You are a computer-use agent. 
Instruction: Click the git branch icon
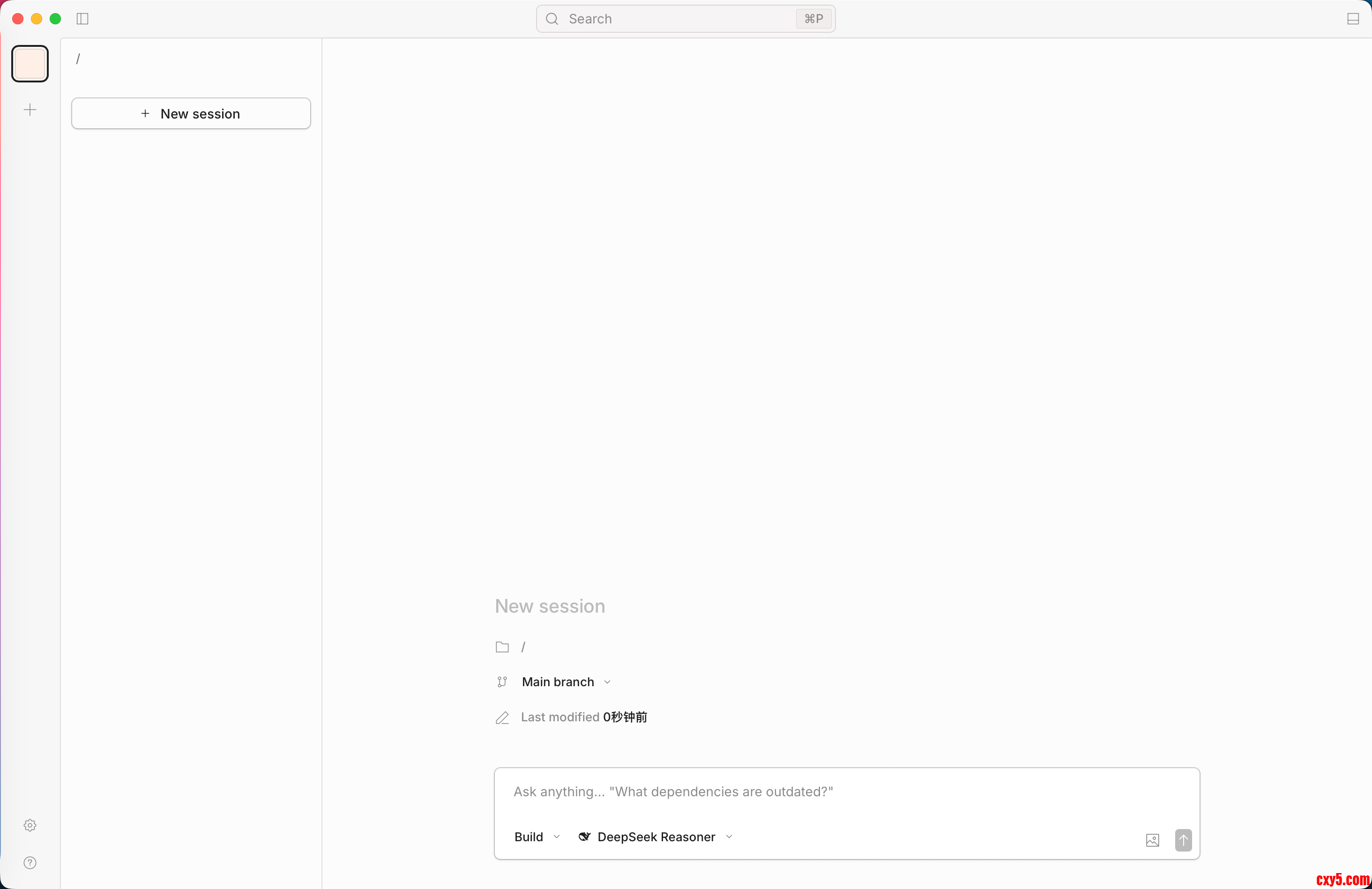(x=502, y=682)
